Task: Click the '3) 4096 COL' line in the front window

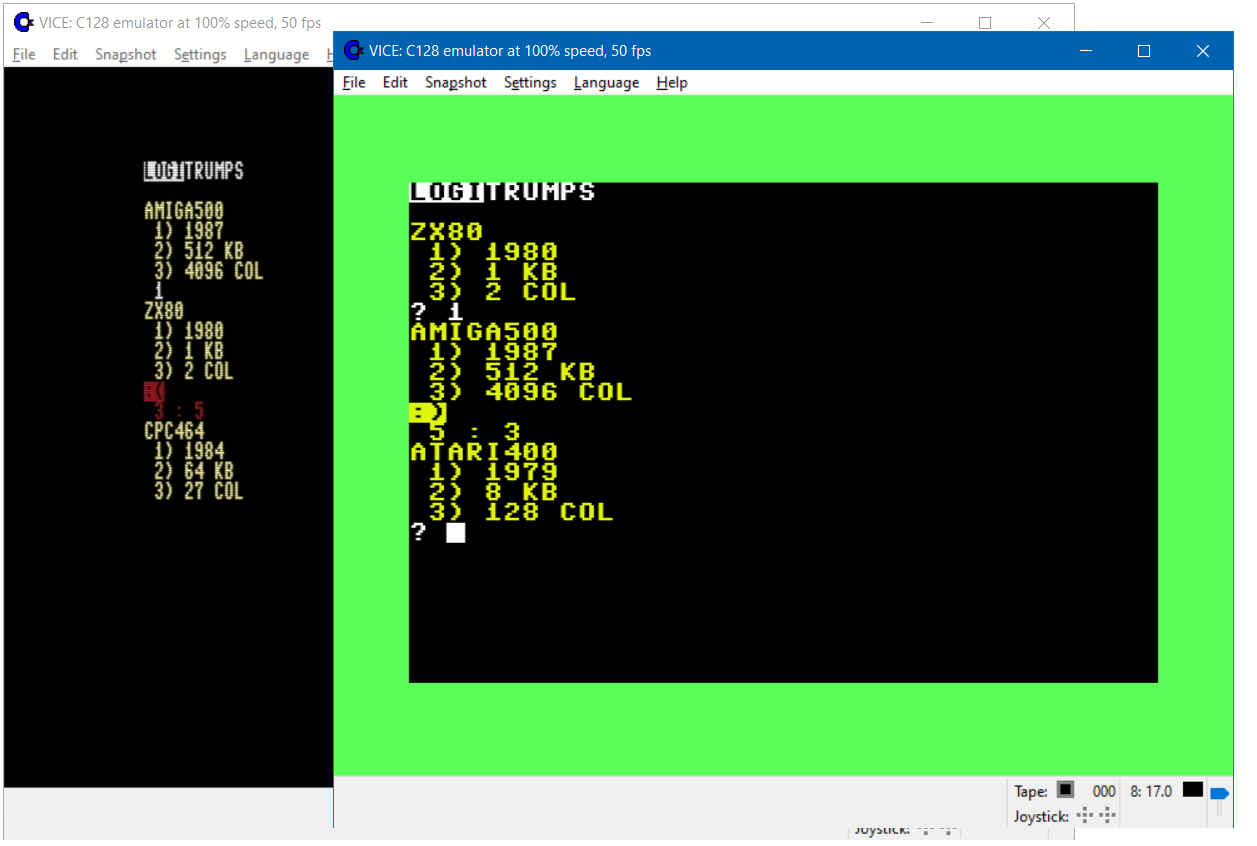Action: (x=530, y=392)
